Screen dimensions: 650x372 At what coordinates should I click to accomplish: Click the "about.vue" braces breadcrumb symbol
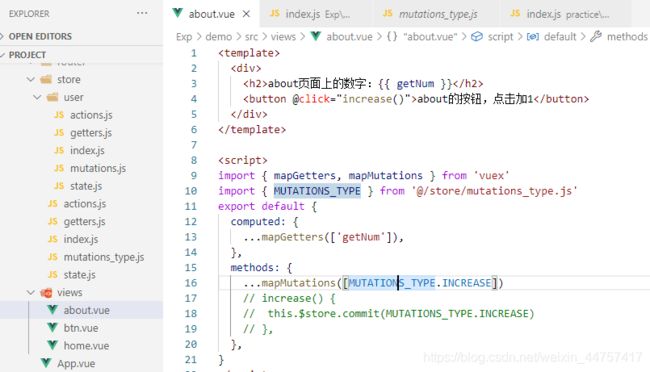(x=422, y=37)
